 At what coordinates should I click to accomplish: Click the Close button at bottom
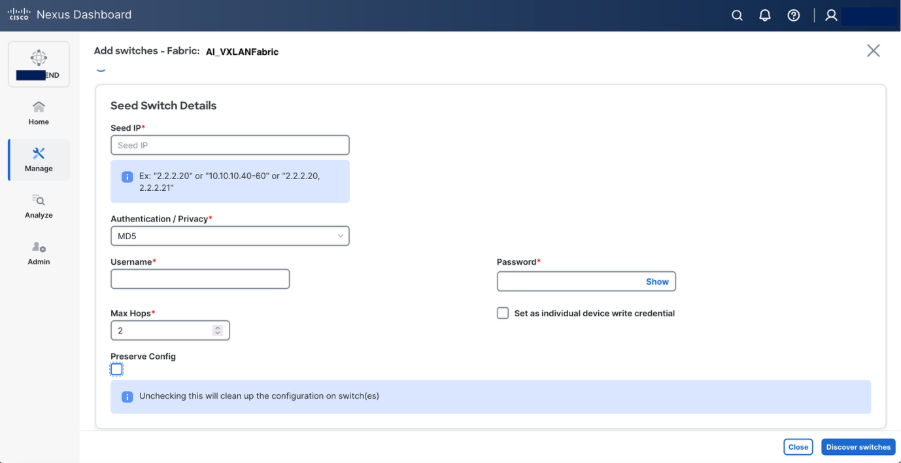(x=798, y=447)
